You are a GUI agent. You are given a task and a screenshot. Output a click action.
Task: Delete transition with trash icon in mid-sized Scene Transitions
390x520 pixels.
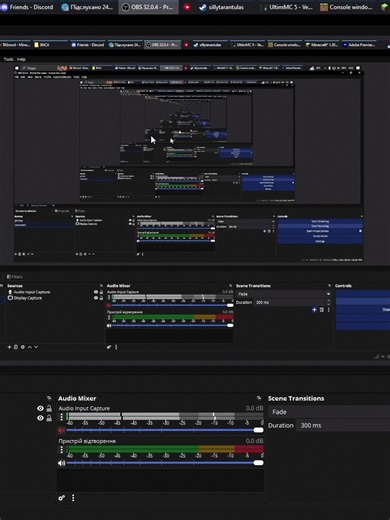pyautogui.click(x=322, y=310)
